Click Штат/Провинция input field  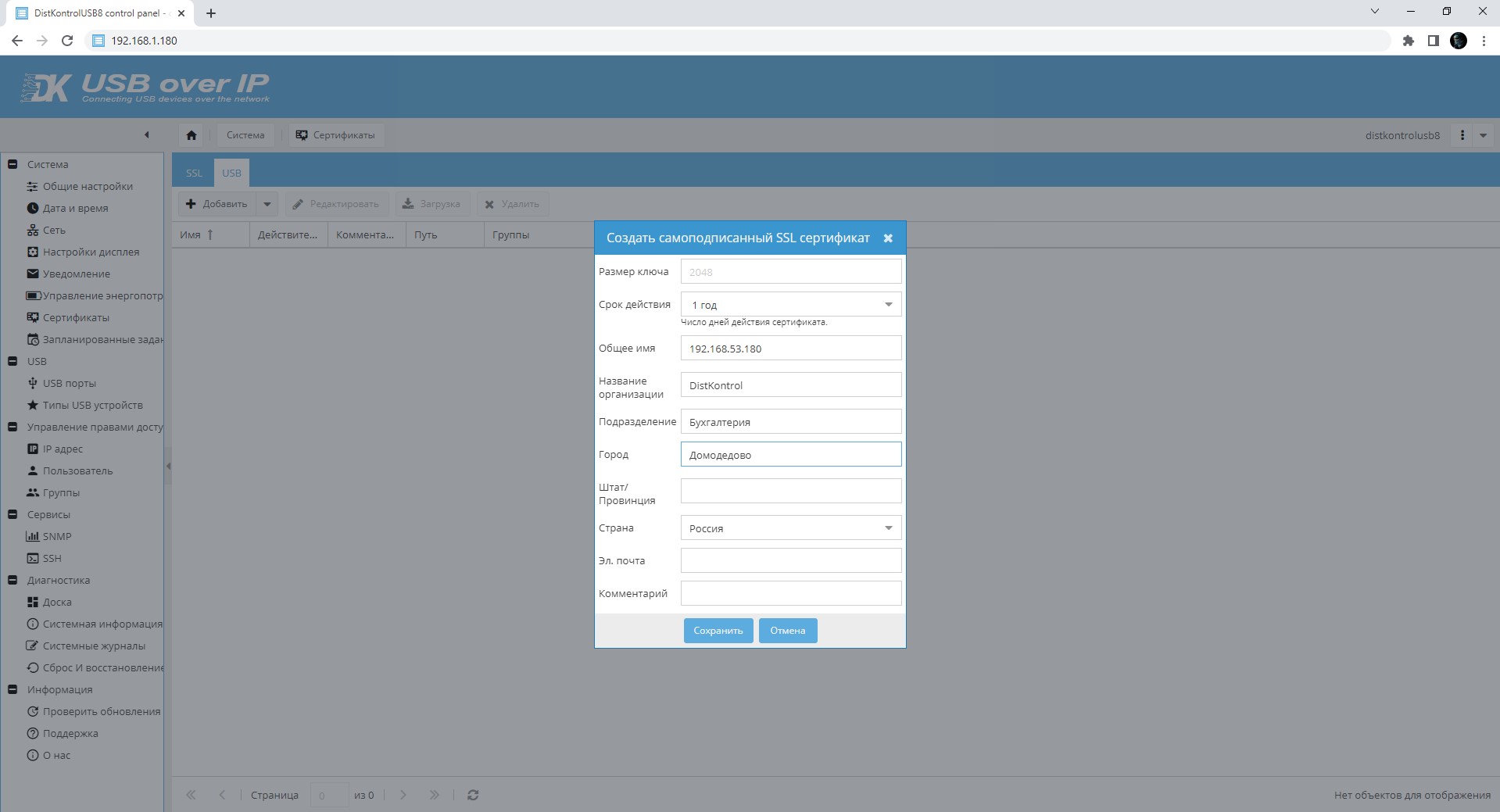click(791, 492)
